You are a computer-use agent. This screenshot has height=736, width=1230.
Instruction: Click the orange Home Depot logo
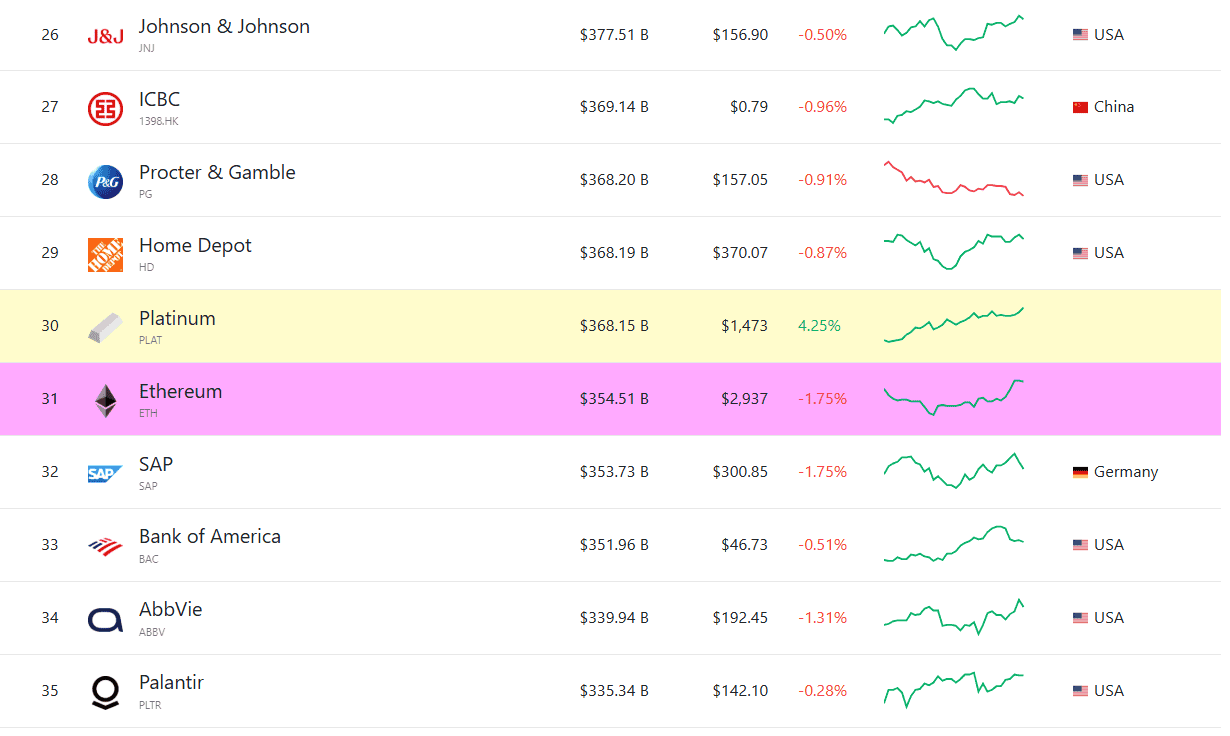pyautogui.click(x=105, y=254)
